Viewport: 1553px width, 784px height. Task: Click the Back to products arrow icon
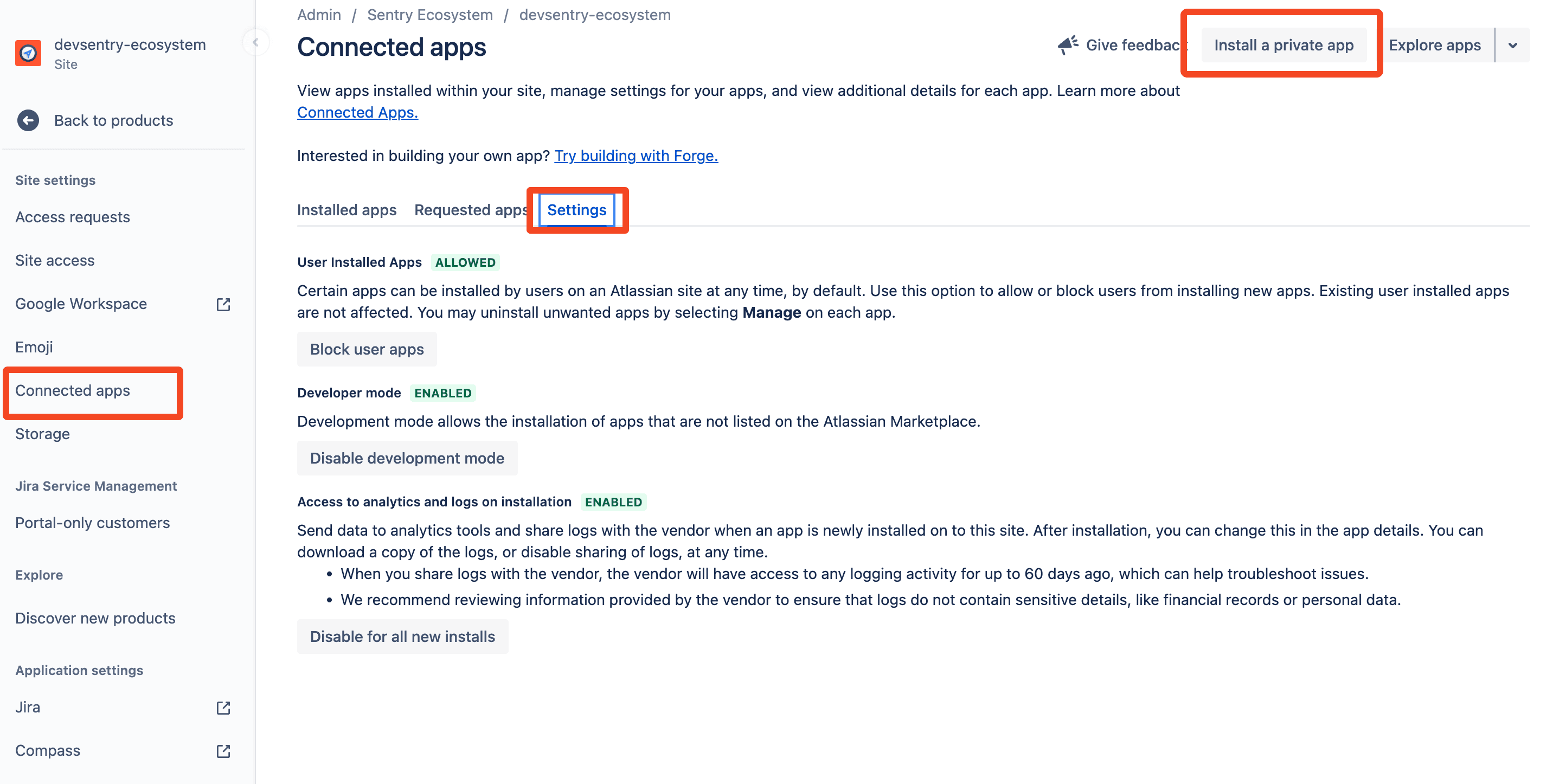[28, 120]
